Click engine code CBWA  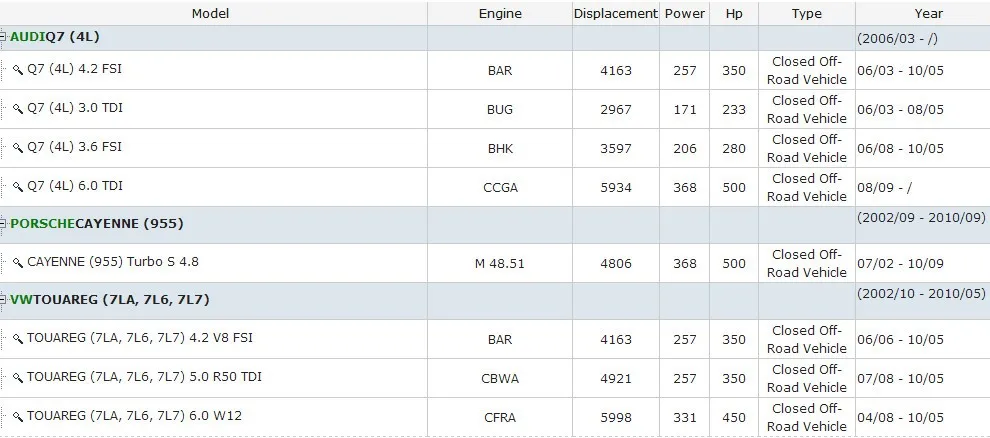tap(500, 379)
